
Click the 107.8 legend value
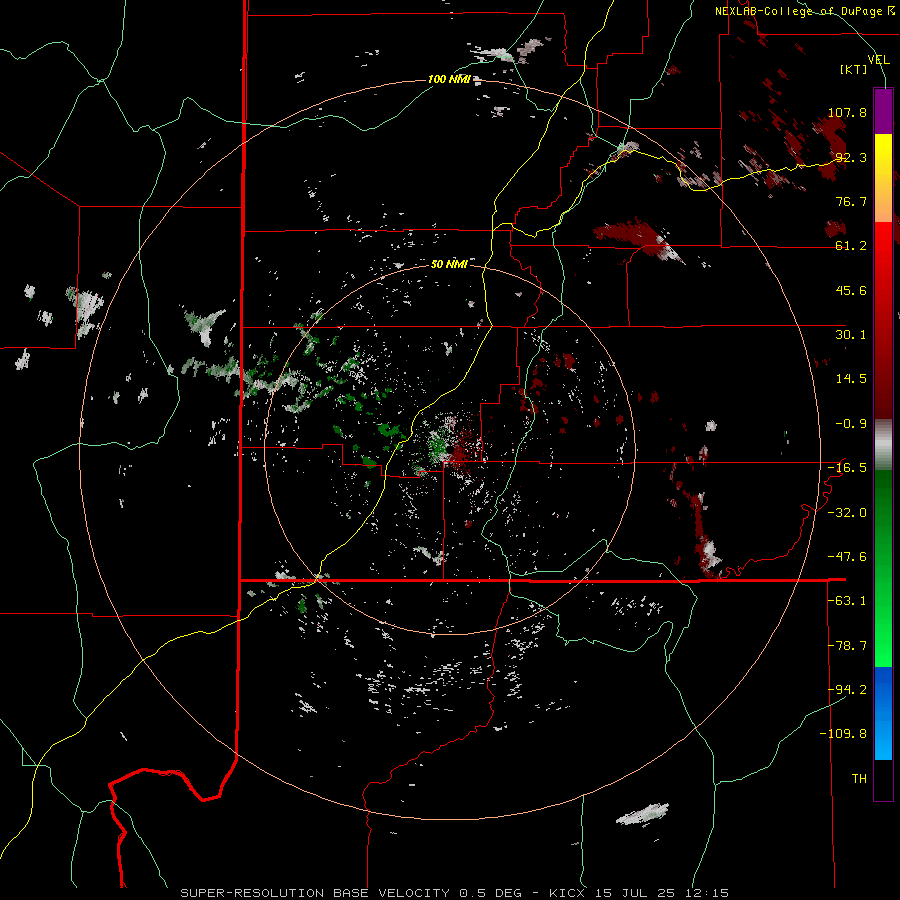[847, 112]
